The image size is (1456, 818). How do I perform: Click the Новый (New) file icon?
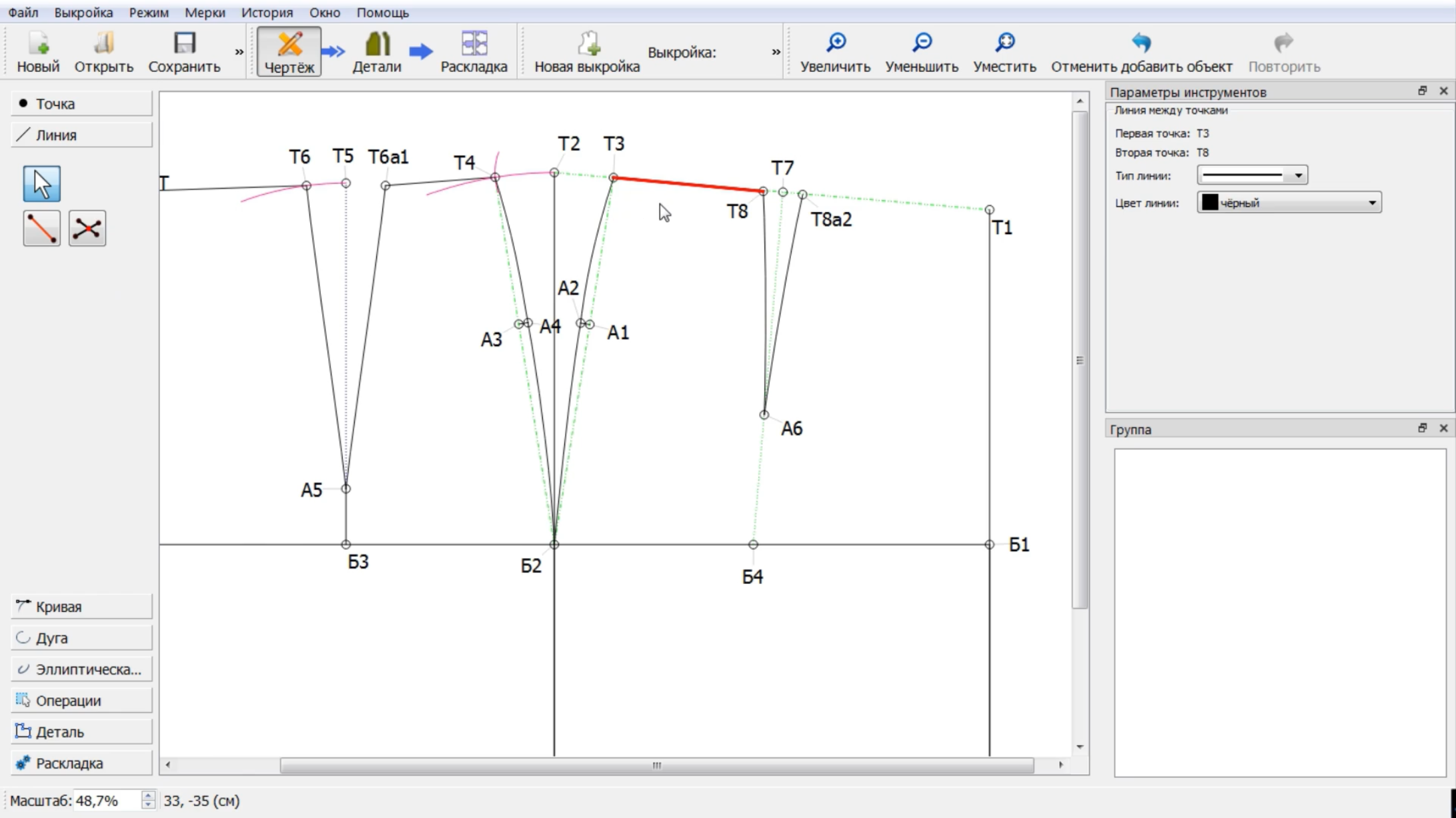(38, 52)
